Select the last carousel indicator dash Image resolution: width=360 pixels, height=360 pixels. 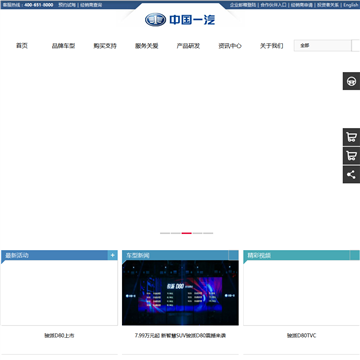(x=208, y=233)
